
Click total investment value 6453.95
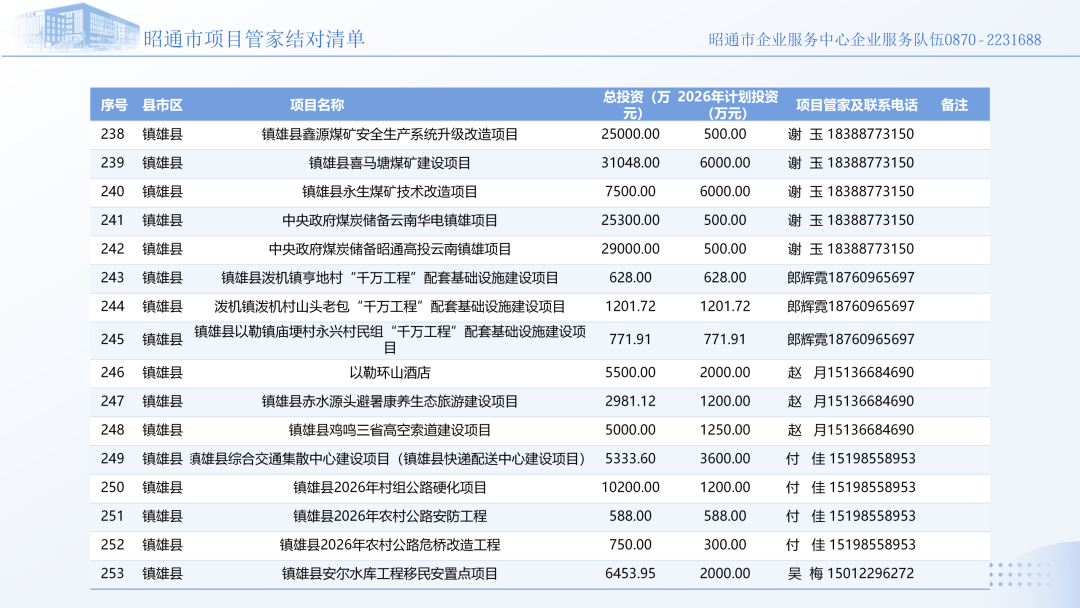[x=630, y=574]
